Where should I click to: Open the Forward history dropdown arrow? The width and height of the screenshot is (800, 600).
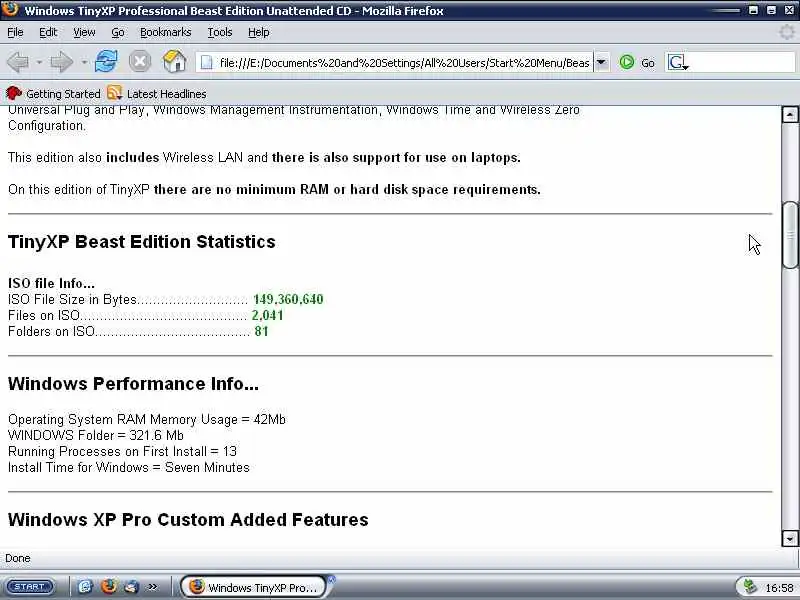pos(84,63)
